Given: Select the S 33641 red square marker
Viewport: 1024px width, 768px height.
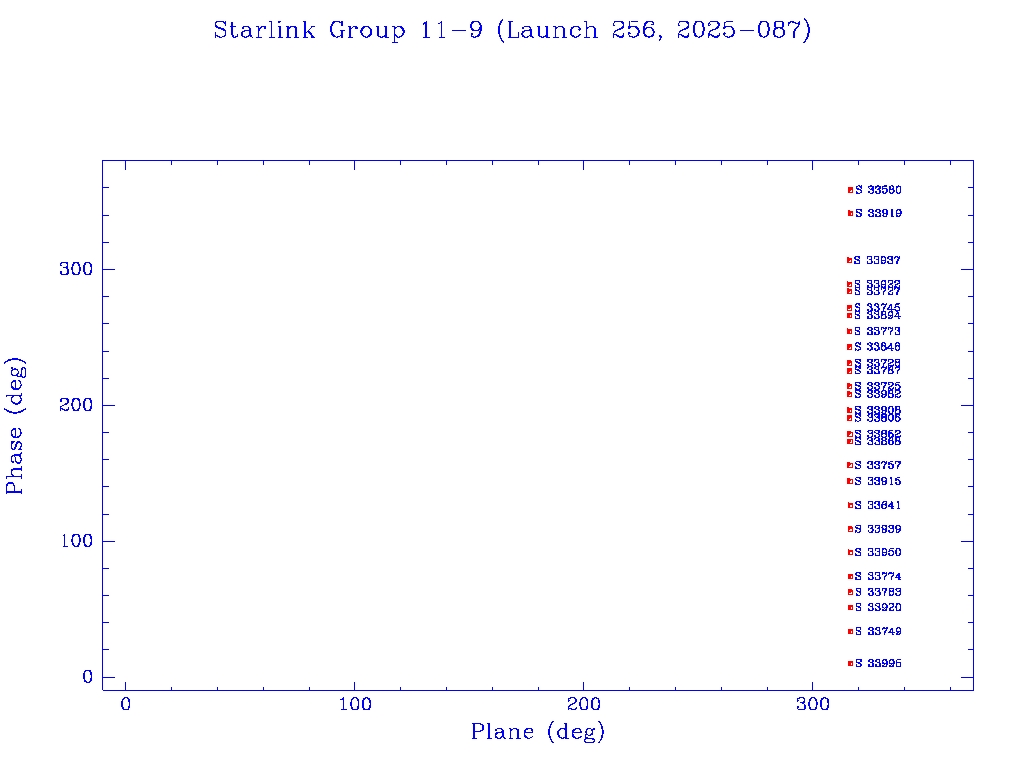Looking at the screenshot, I should point(850,505).
